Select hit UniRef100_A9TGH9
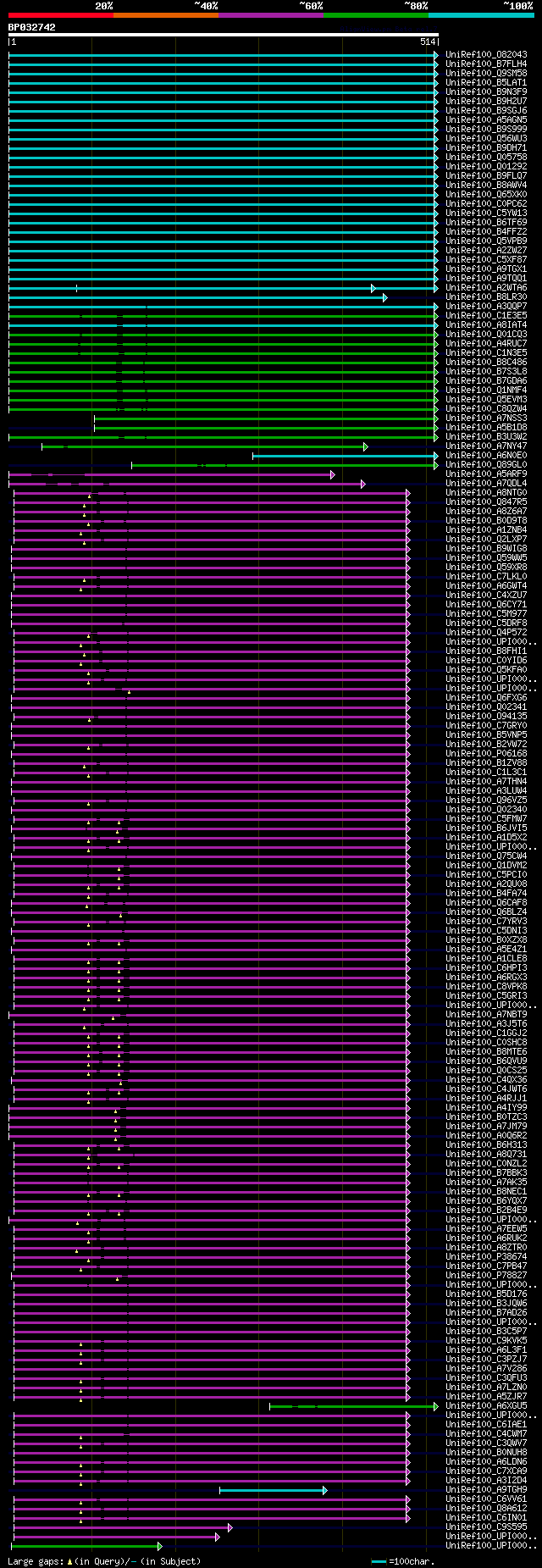Image resolution: width=542 pixels, height=1568 pixels. pos(486,1489)
